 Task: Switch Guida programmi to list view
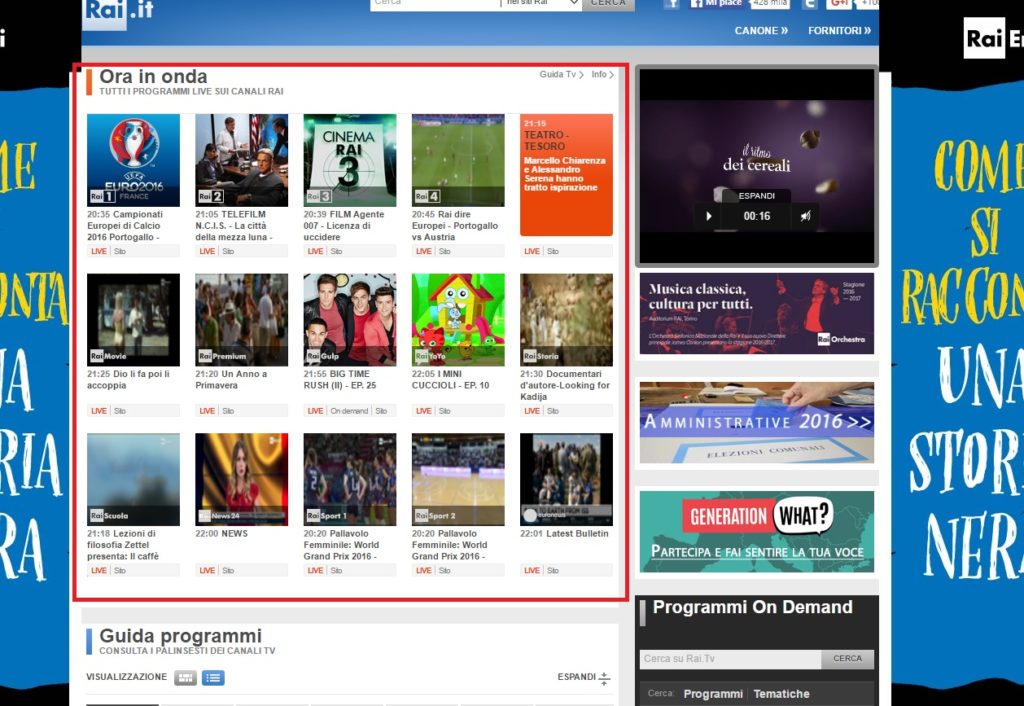(x=213, y=678)
